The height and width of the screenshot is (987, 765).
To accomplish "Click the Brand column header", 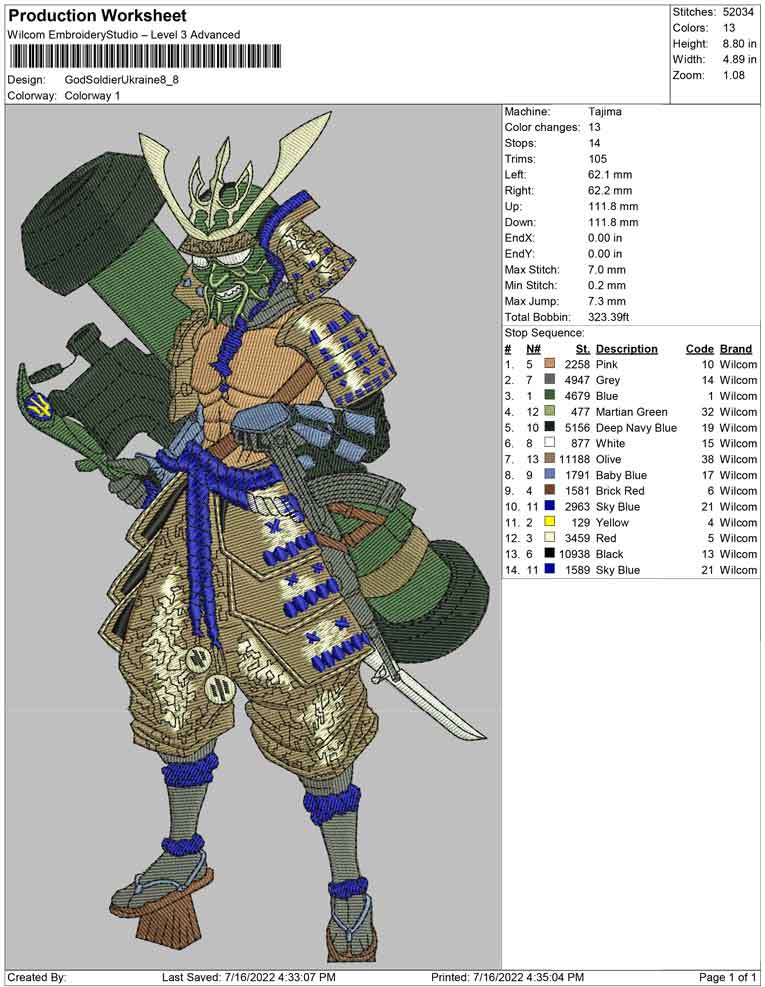I will [736, 349].
